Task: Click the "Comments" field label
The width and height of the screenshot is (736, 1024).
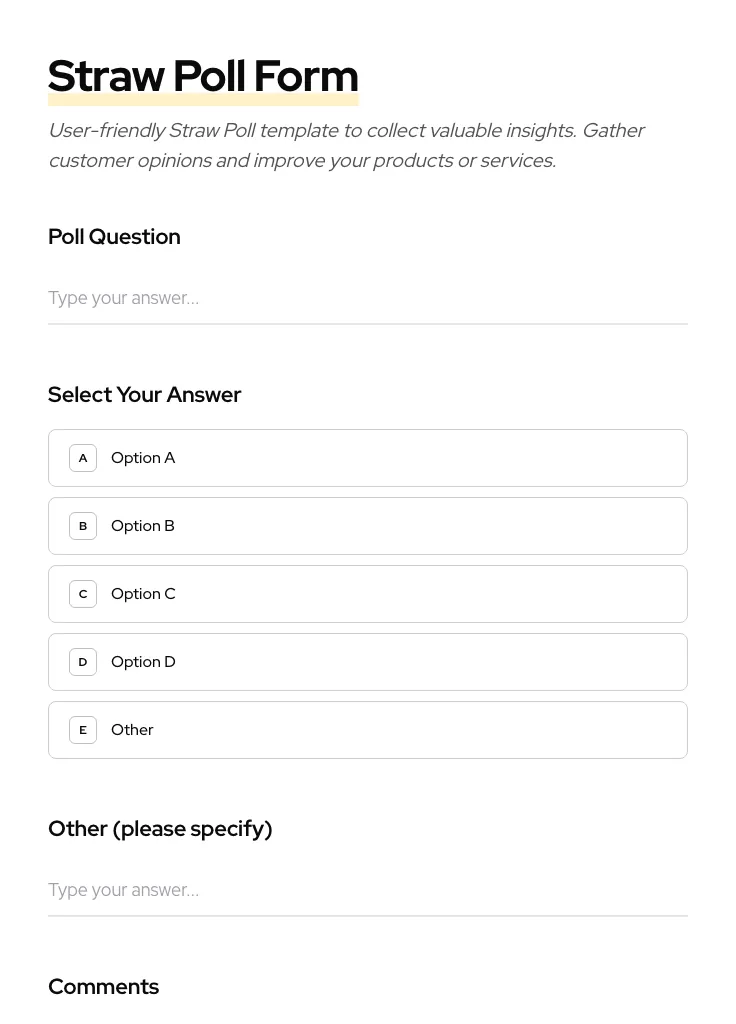Action: click(103, 987)
